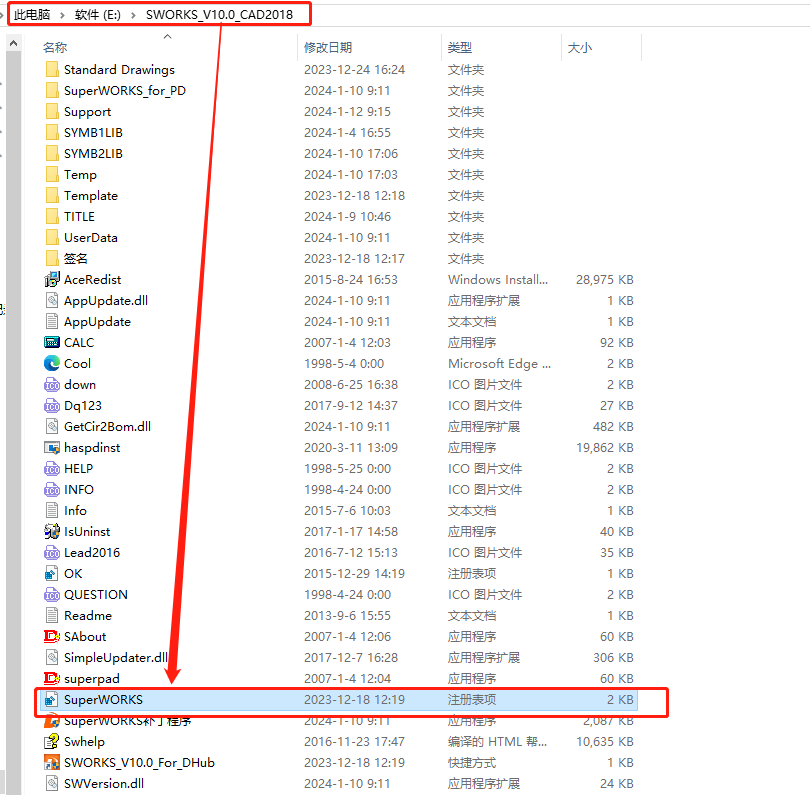Image resolution: width=810 pixels, height=800 pixels.
Task: Click the type cell 编译的 HTML 帮...
Action: click(x=497, y=742)
